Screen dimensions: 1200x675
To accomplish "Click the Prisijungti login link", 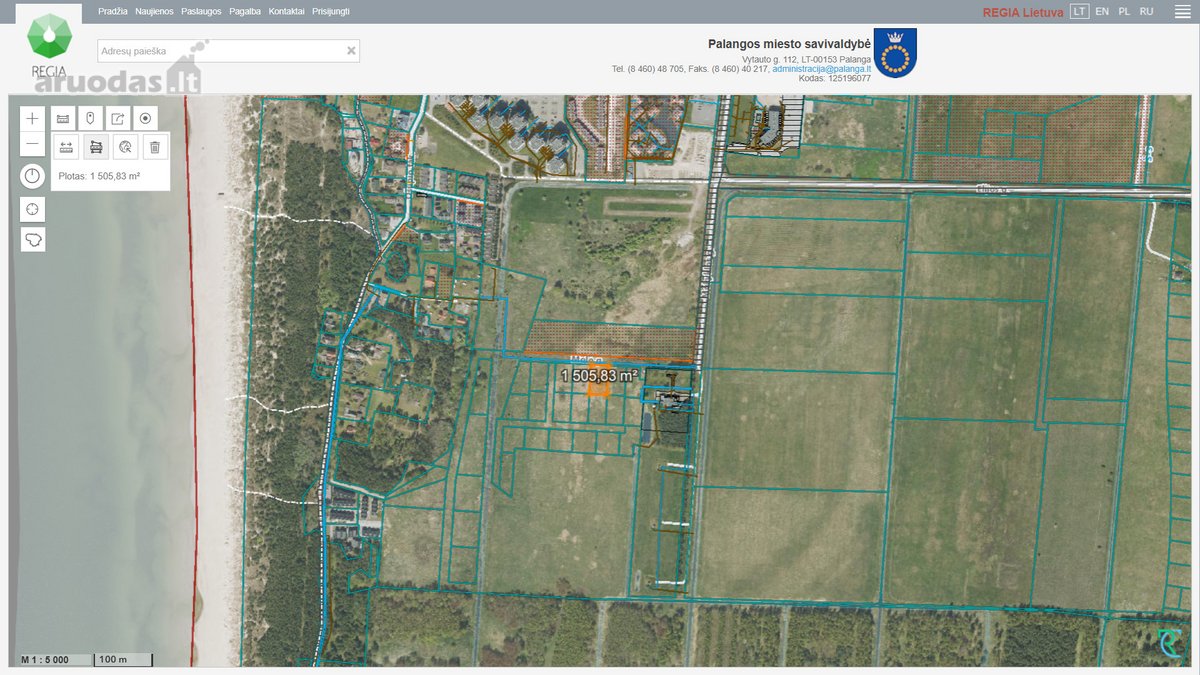I will tap(331, 11).
